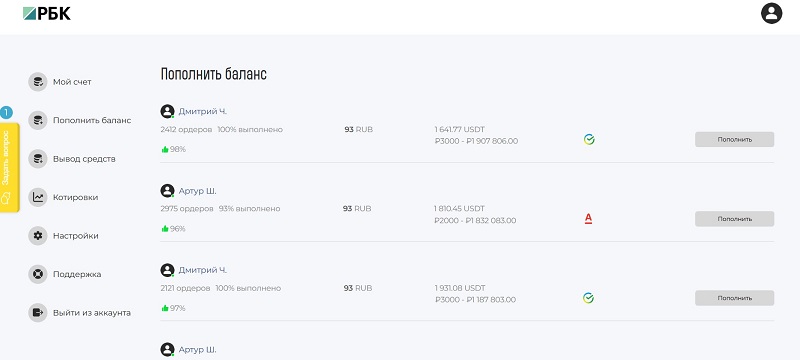
Task: Click the РБК logo
Action: [x=47, y=14]
